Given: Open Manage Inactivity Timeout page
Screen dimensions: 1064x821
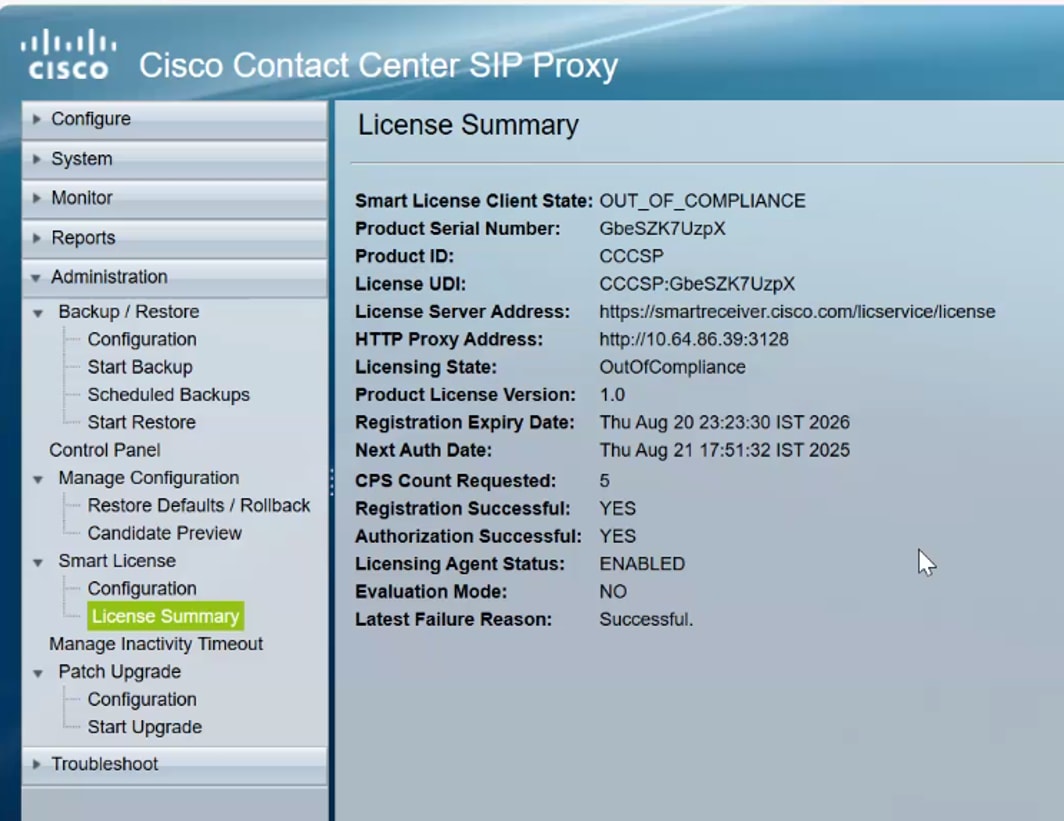Looking at the screenshot, I should [156, 644].
